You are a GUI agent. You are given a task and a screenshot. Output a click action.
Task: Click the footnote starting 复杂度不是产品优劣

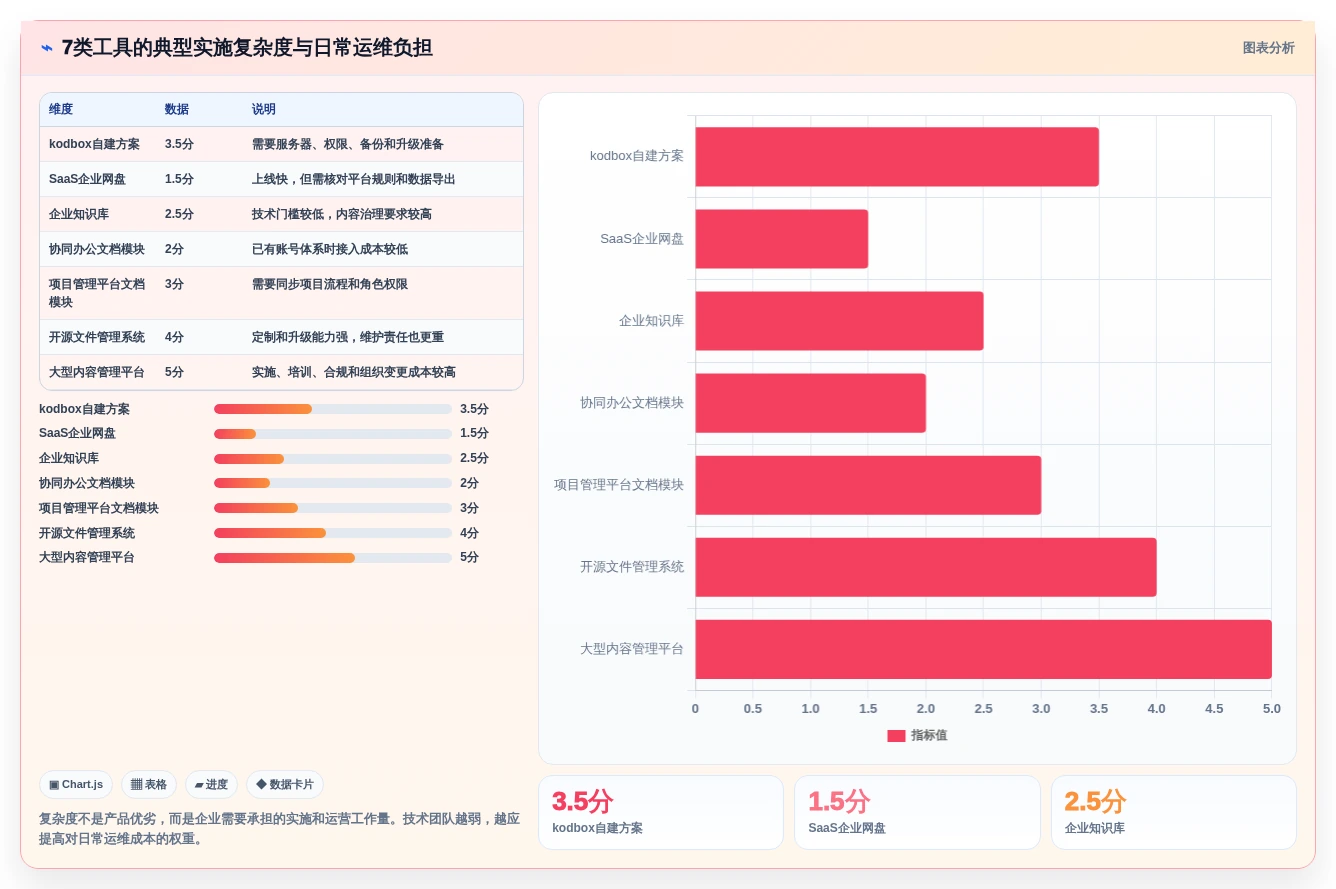pos(279,829)
